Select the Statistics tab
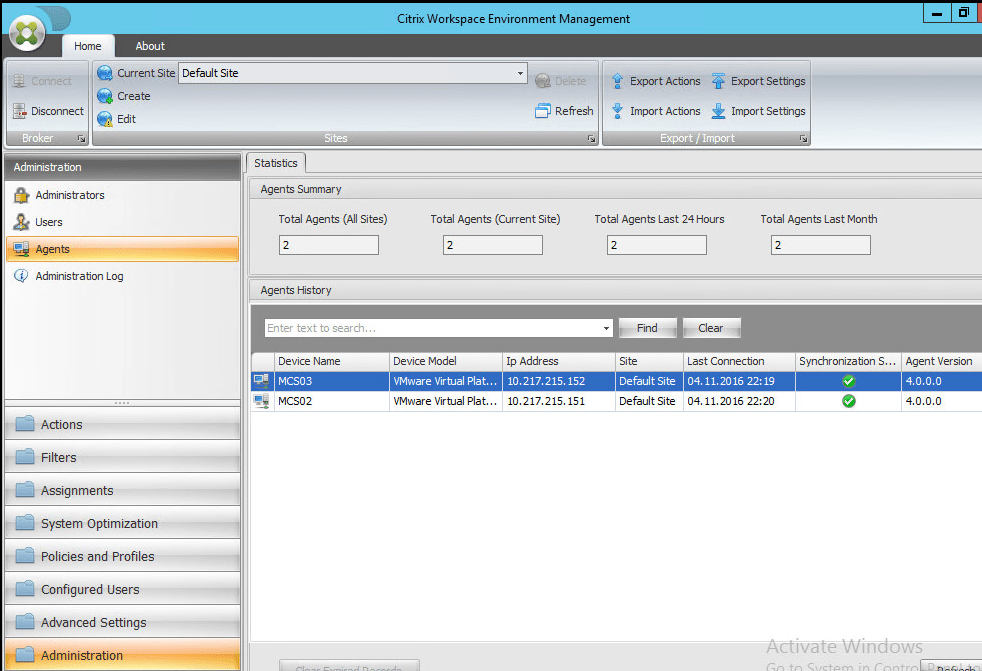 pyautogui.click(x=276, y=163)
